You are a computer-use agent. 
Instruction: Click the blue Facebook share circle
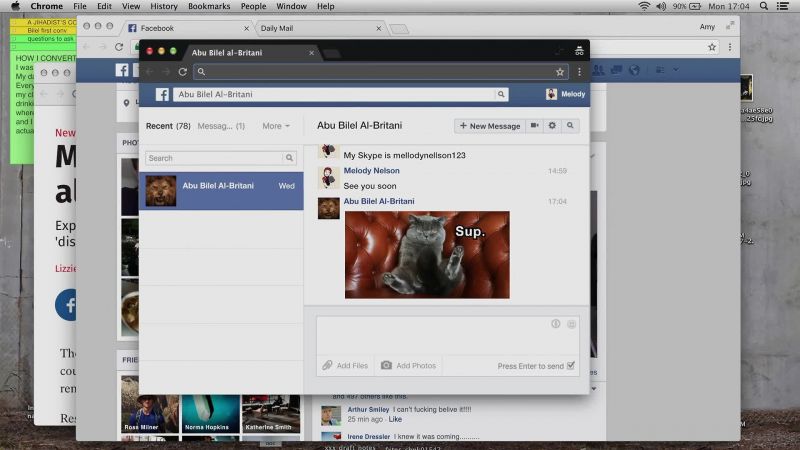click(x=66, y=305)
